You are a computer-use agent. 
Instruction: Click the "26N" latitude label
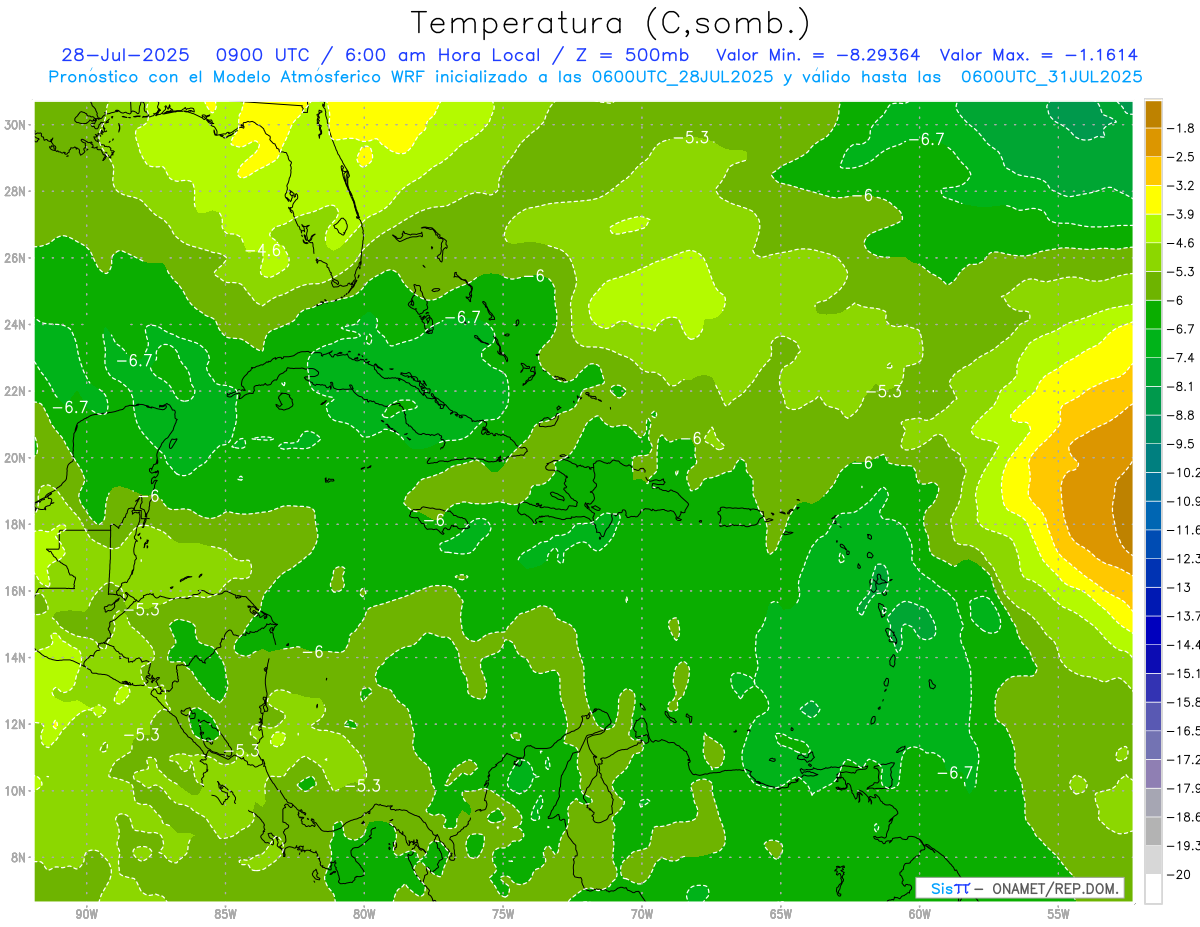click(16, 257)
